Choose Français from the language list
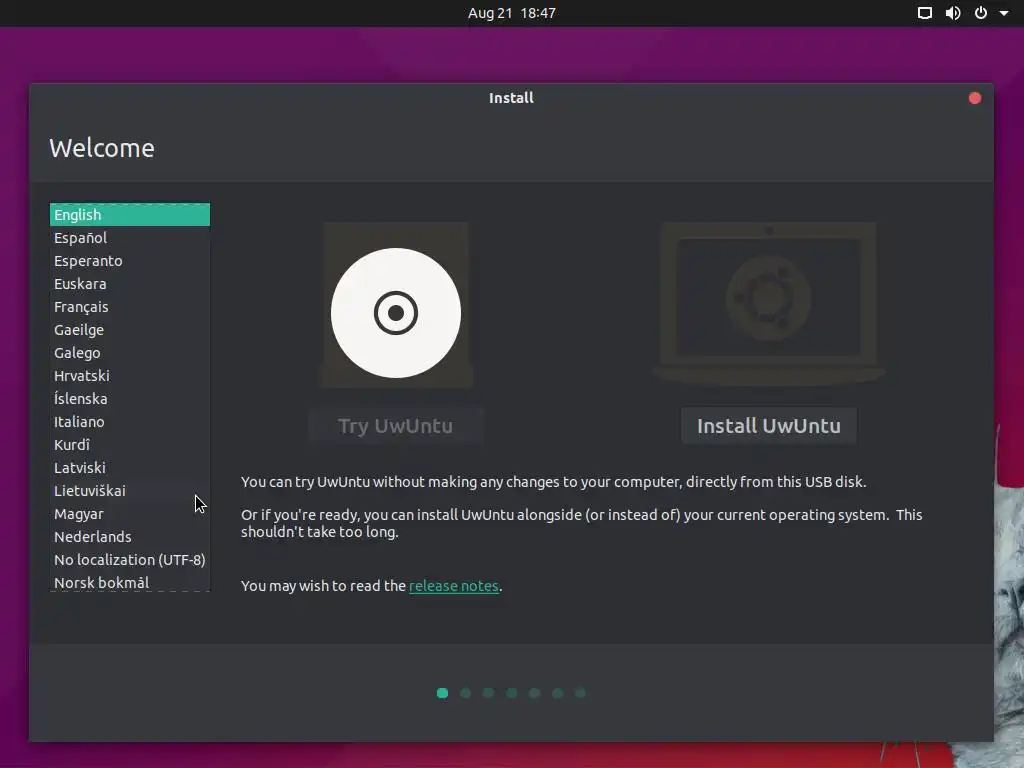1024x768 pixels. point(130,306)
